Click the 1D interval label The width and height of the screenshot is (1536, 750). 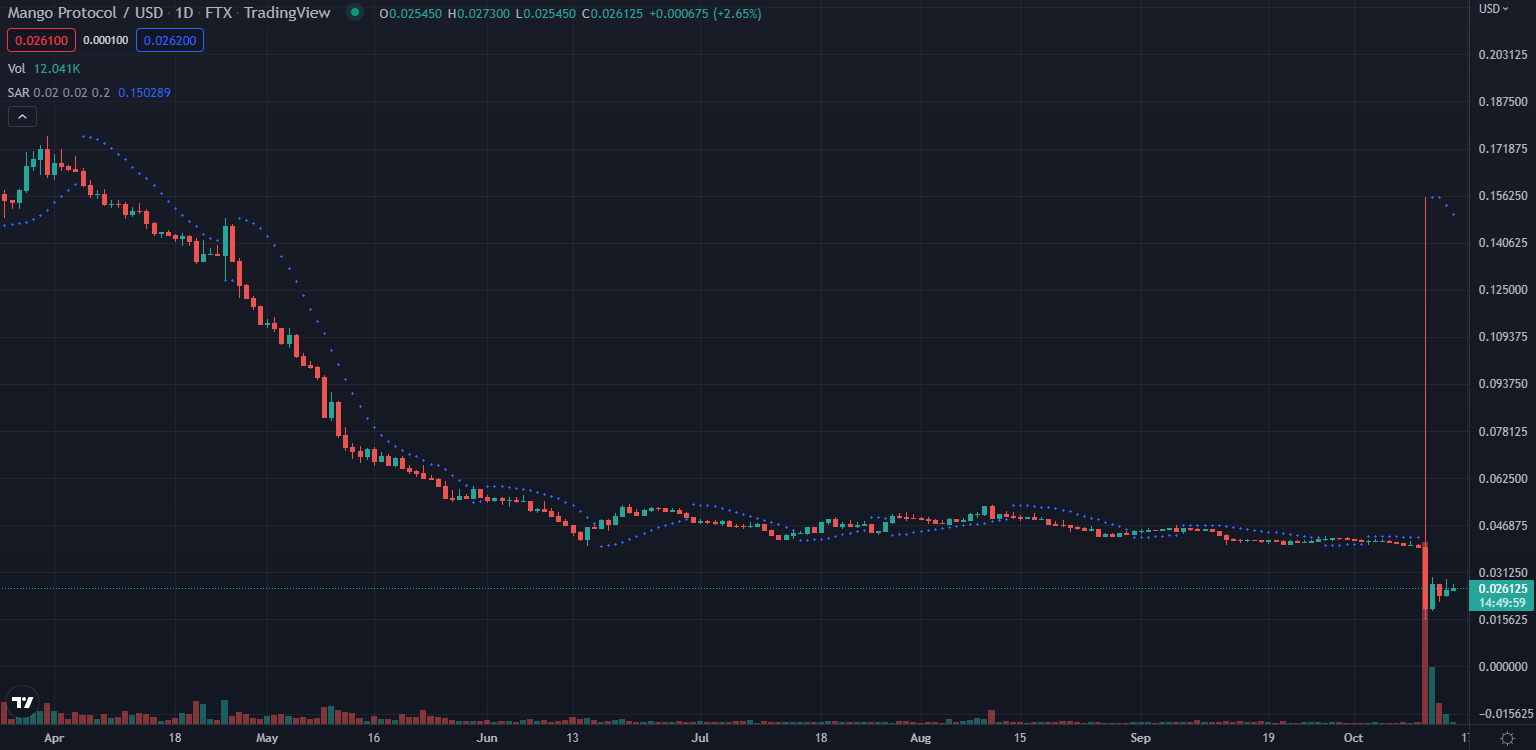click(185, 14)
